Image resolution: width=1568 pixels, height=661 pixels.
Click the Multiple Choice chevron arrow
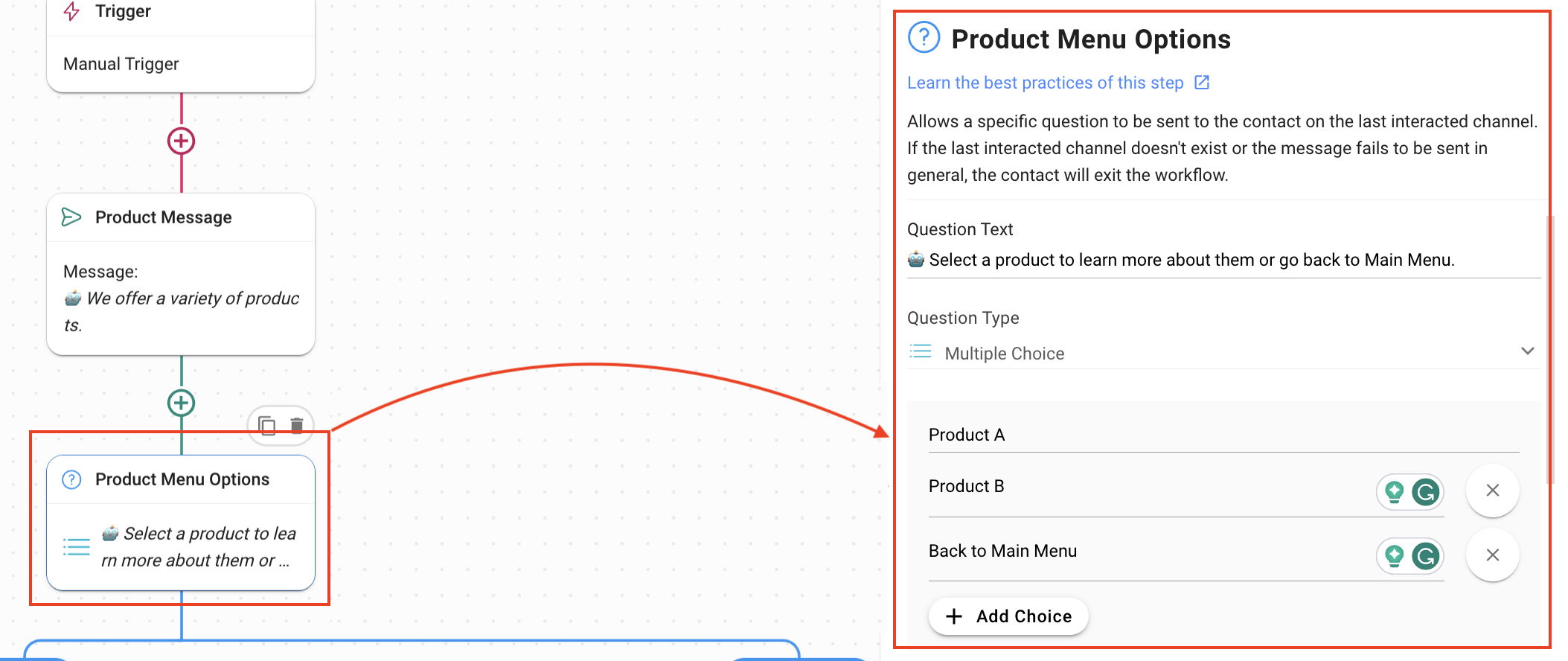coord(1527,351)
